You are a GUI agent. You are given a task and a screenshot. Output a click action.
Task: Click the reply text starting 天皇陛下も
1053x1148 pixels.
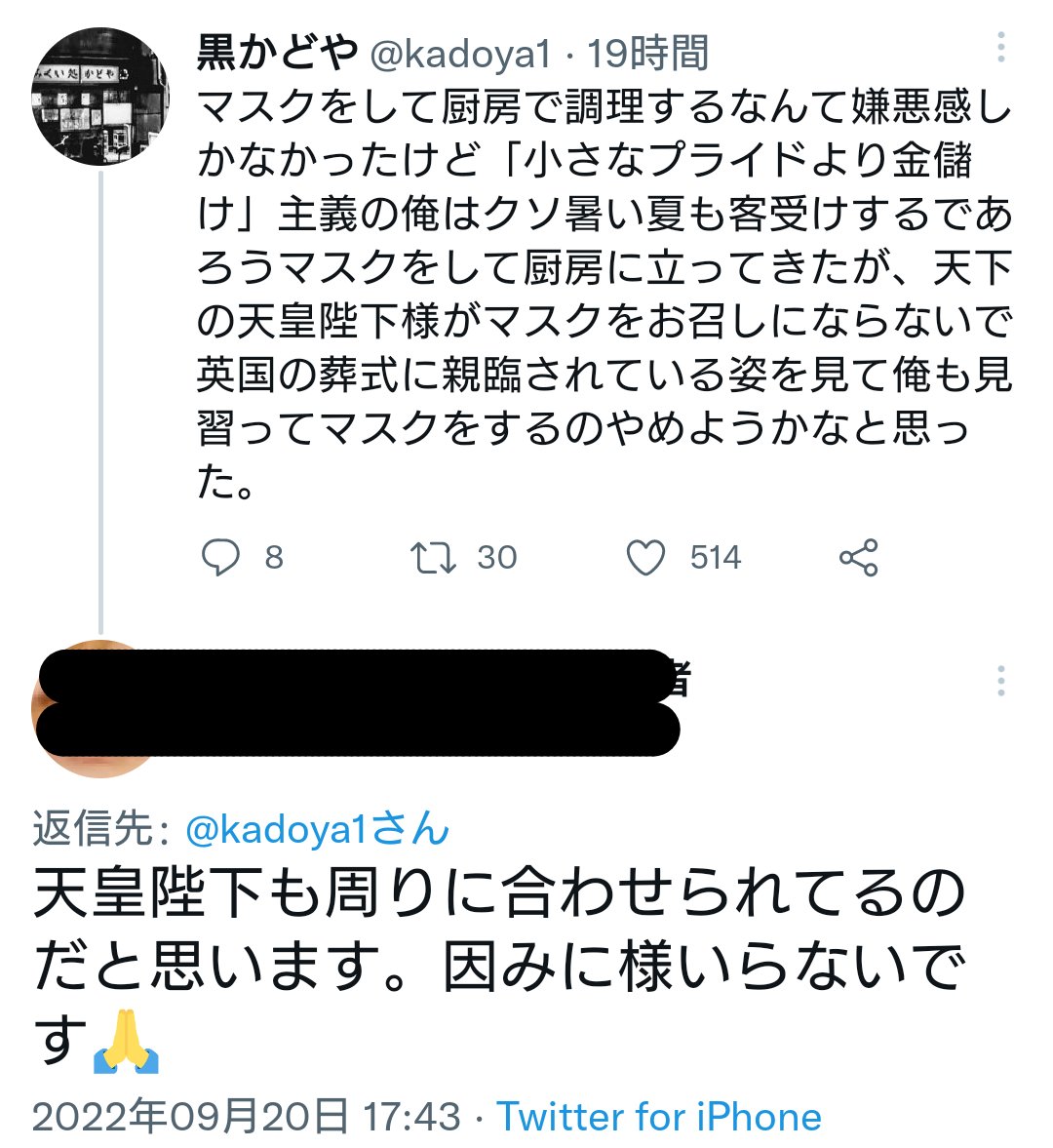(x=500, y=965)
